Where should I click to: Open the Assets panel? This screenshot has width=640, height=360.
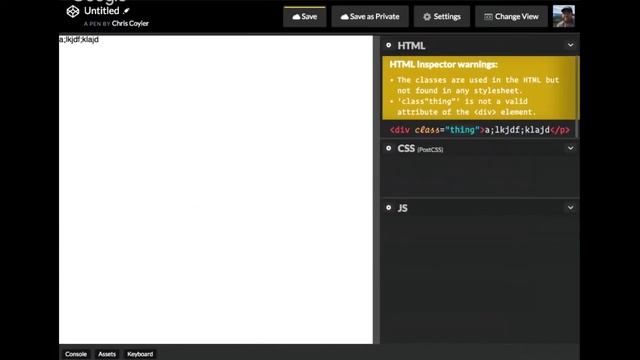tap(107, 354)
